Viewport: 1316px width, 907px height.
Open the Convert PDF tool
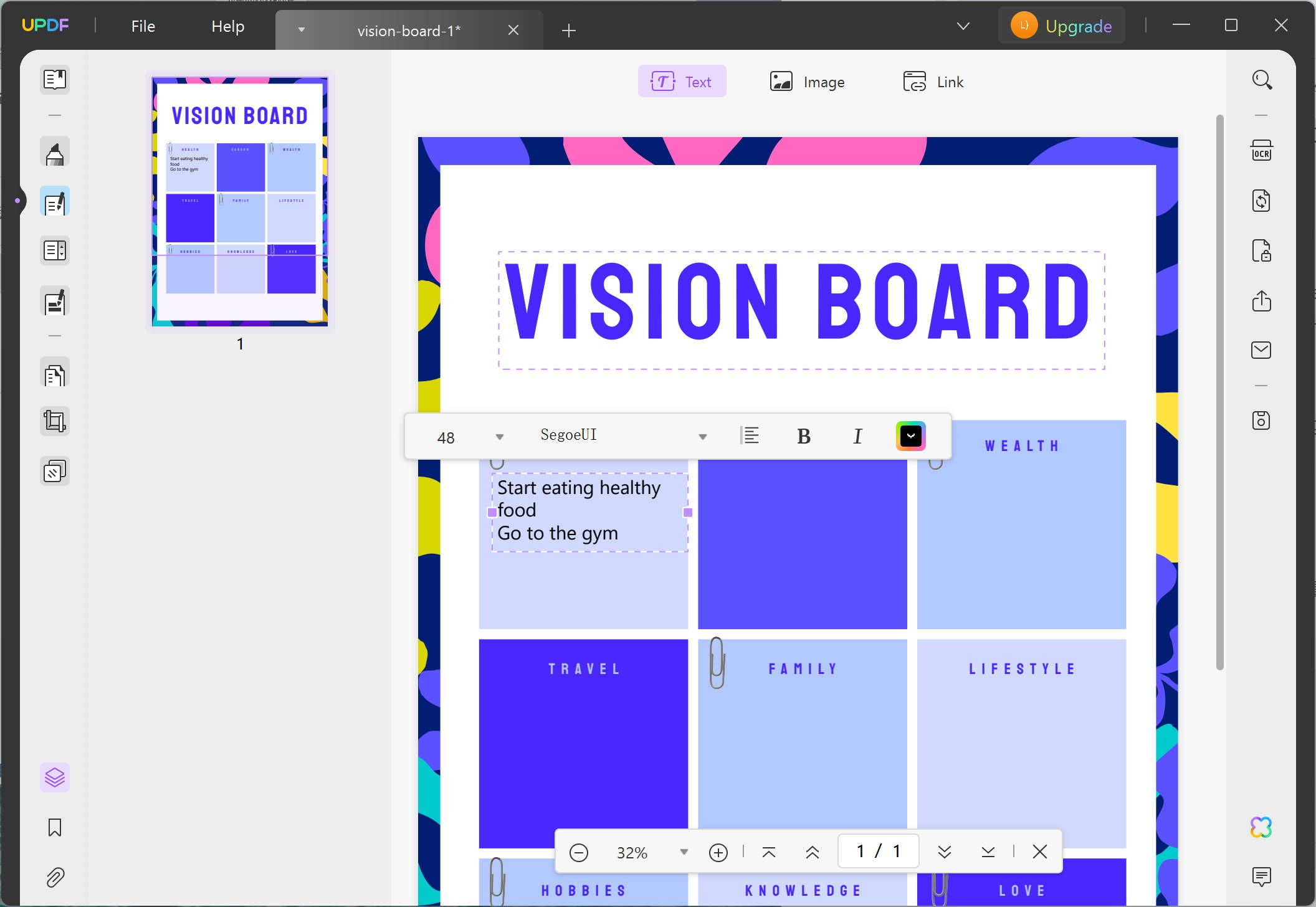click(x=1262, y=201)
